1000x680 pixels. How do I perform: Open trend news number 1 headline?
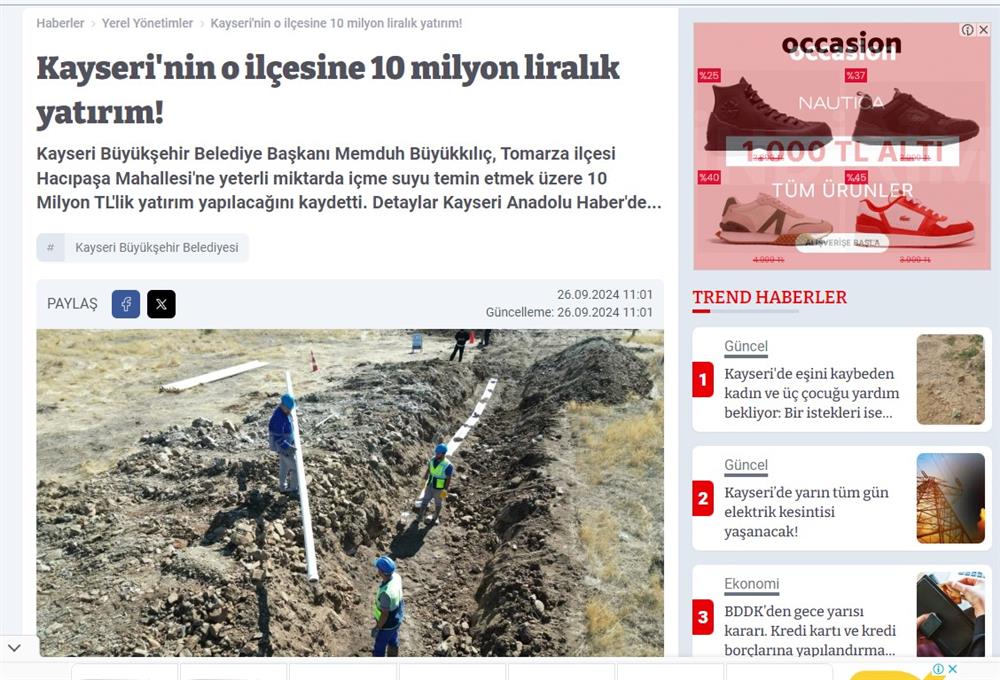coord(811,393)
